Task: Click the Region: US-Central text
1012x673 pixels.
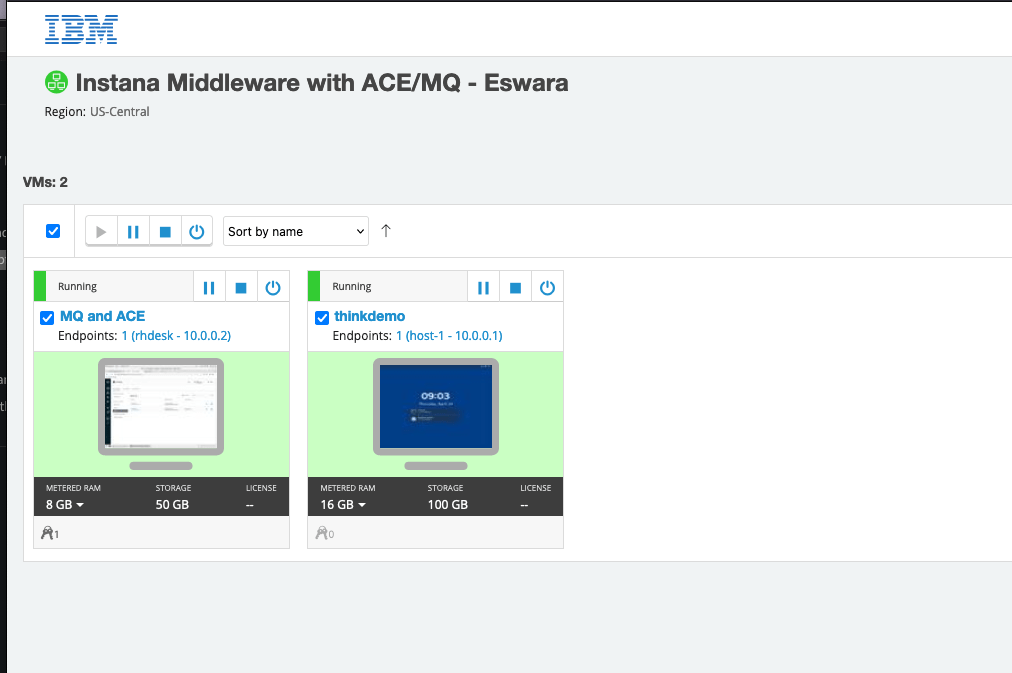Action: (x=97, y=112)
